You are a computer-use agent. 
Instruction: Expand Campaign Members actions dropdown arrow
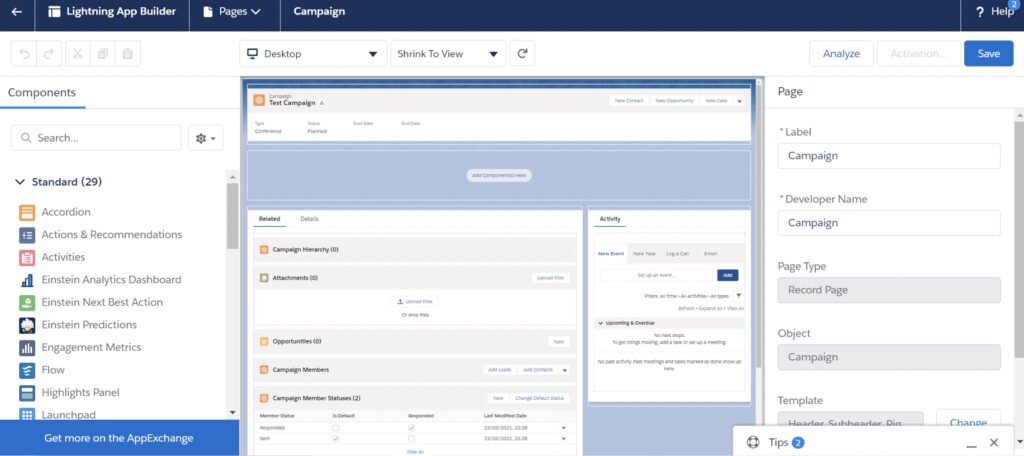pos(564,370)
